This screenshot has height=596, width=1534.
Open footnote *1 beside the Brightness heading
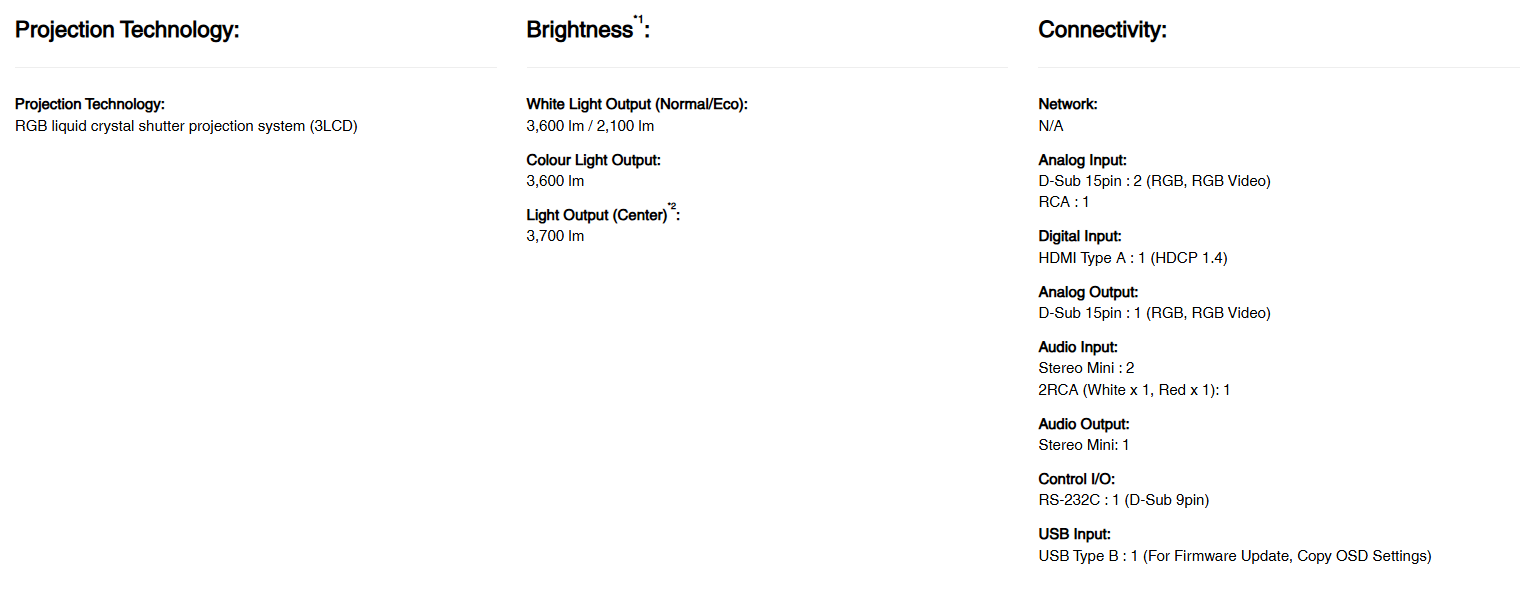coord(638,18)
